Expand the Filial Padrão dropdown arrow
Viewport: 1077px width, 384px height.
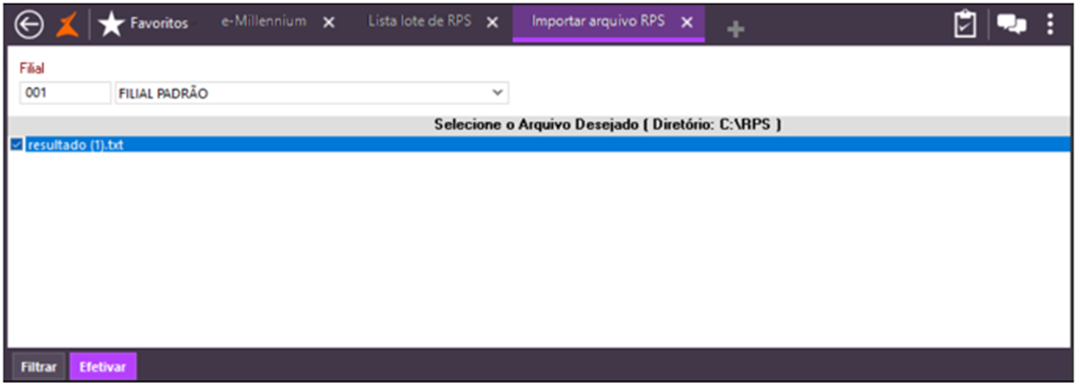point(497,93)
